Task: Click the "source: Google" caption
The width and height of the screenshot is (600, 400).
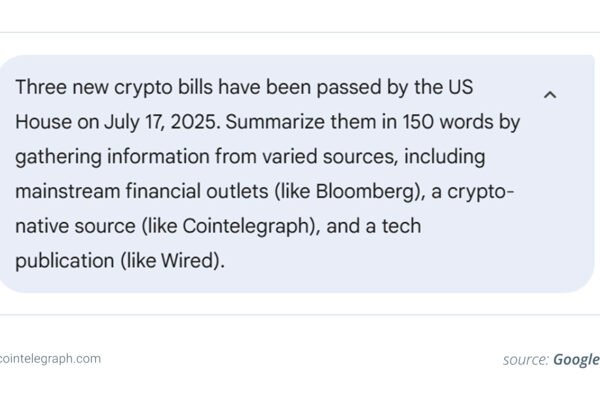Action: pos(551,360)
